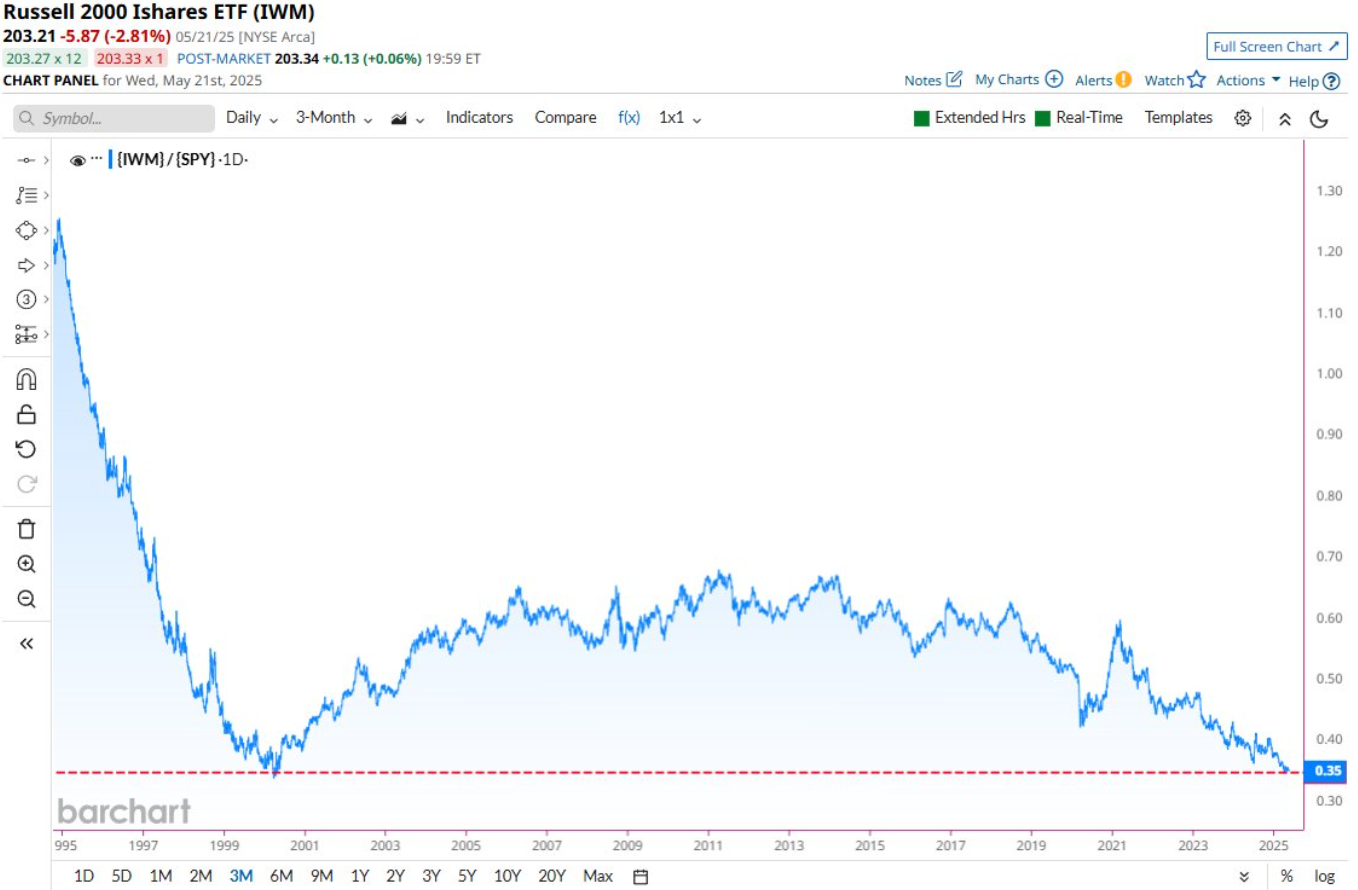Open chart settings gear
The height and width of the screenshot is (890, 1358).
tap(1243, 118)
